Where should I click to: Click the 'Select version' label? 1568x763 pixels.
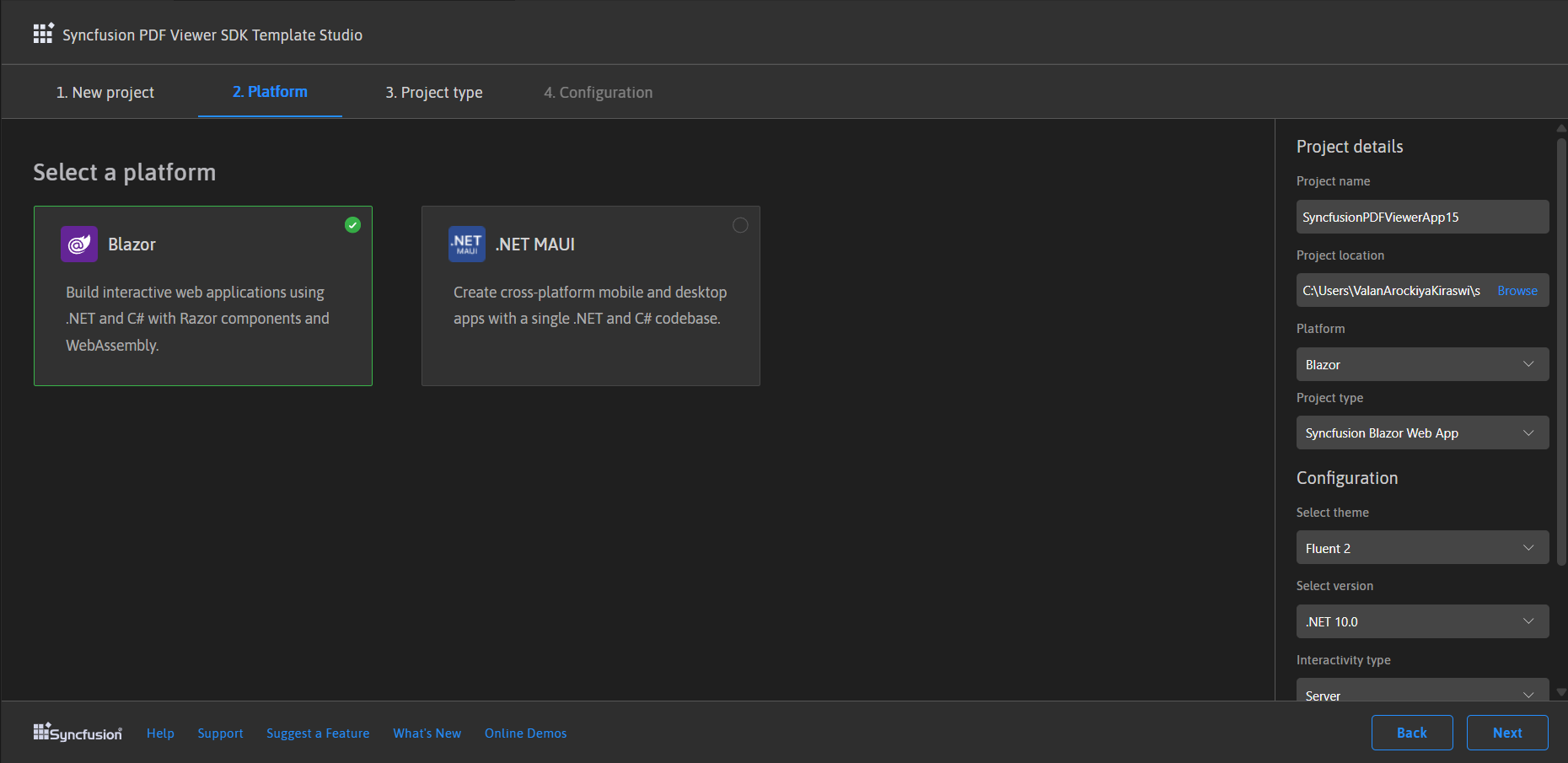tap(1334, 586)
